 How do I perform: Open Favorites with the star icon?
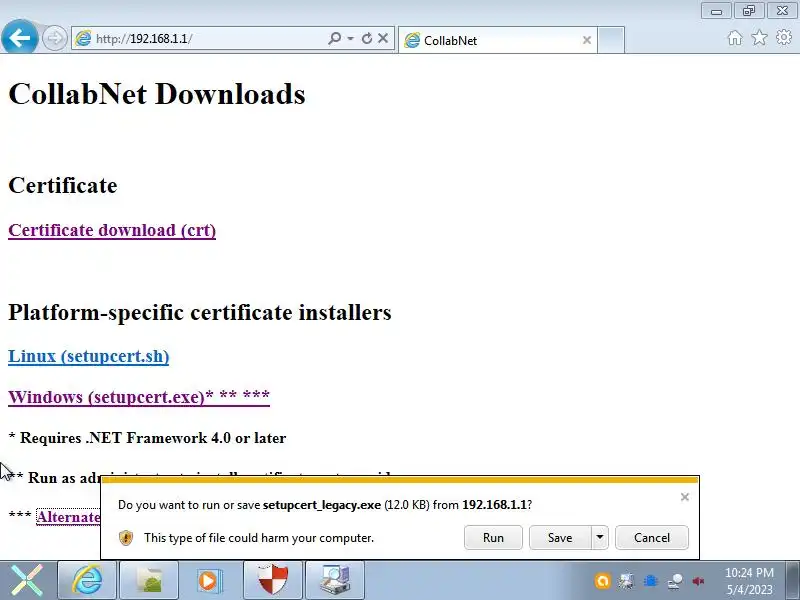pos(760,38)
